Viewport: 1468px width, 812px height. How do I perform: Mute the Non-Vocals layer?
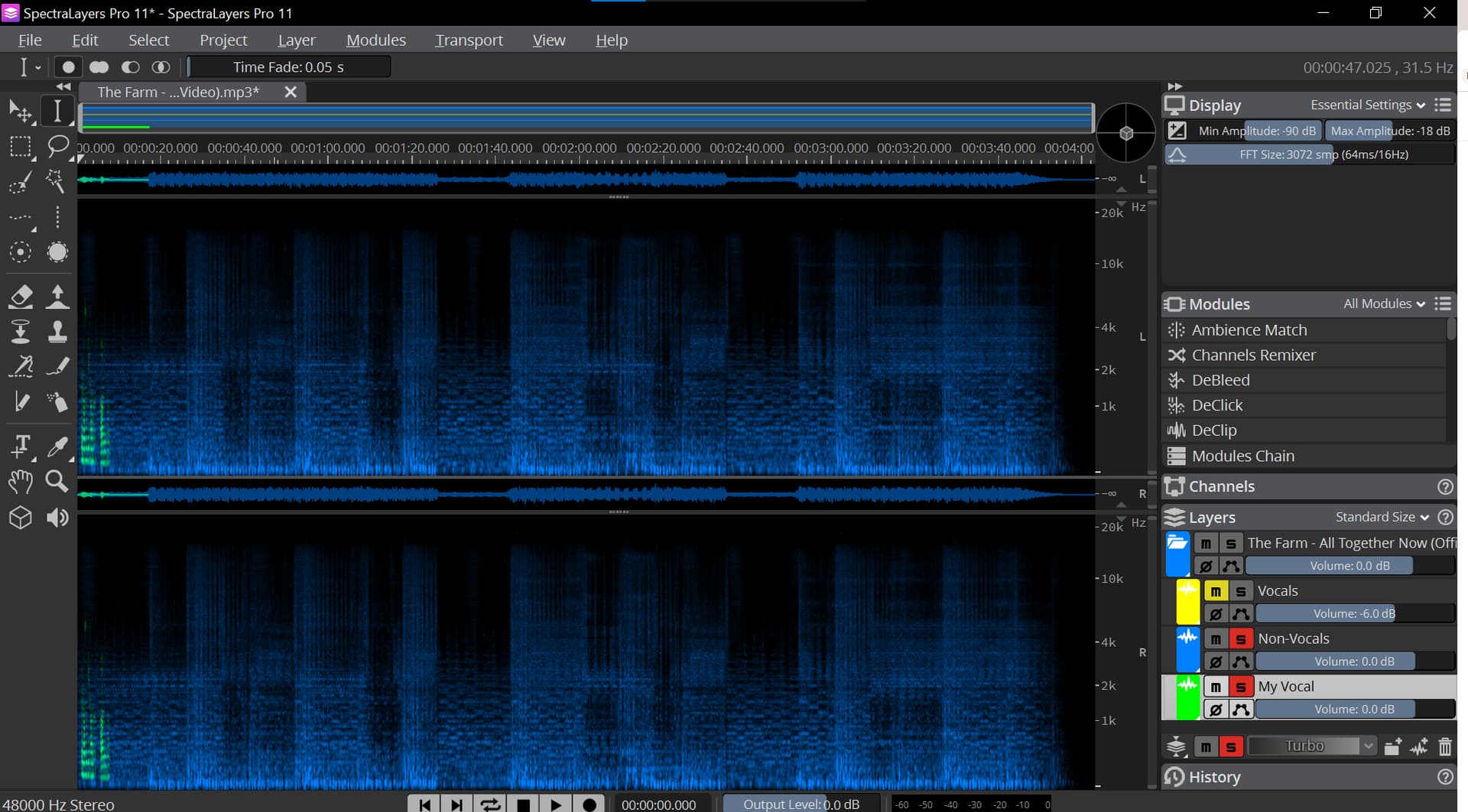(x=1216, y=639)
